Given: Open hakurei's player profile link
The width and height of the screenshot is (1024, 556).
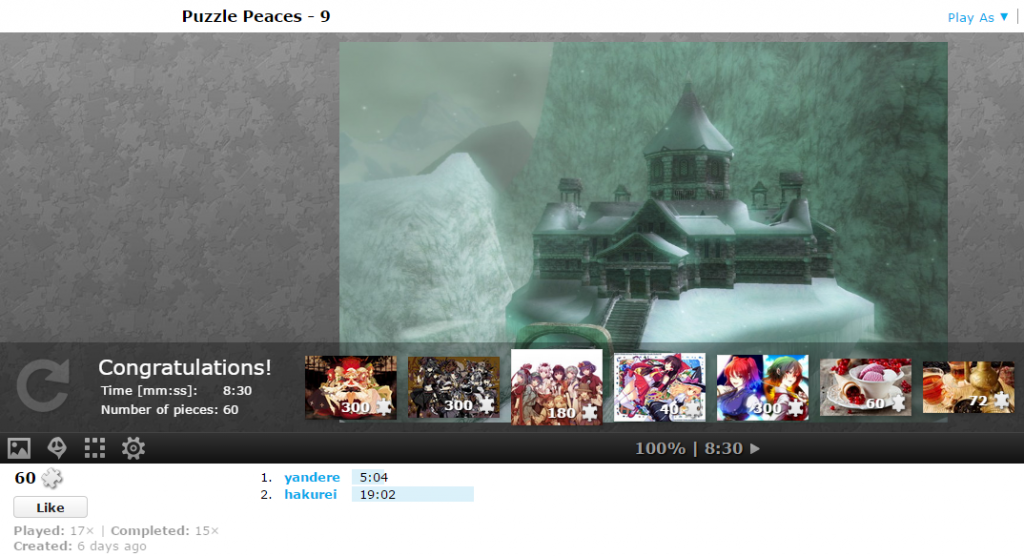Looking at the screenshot, I should coord(310,495).
